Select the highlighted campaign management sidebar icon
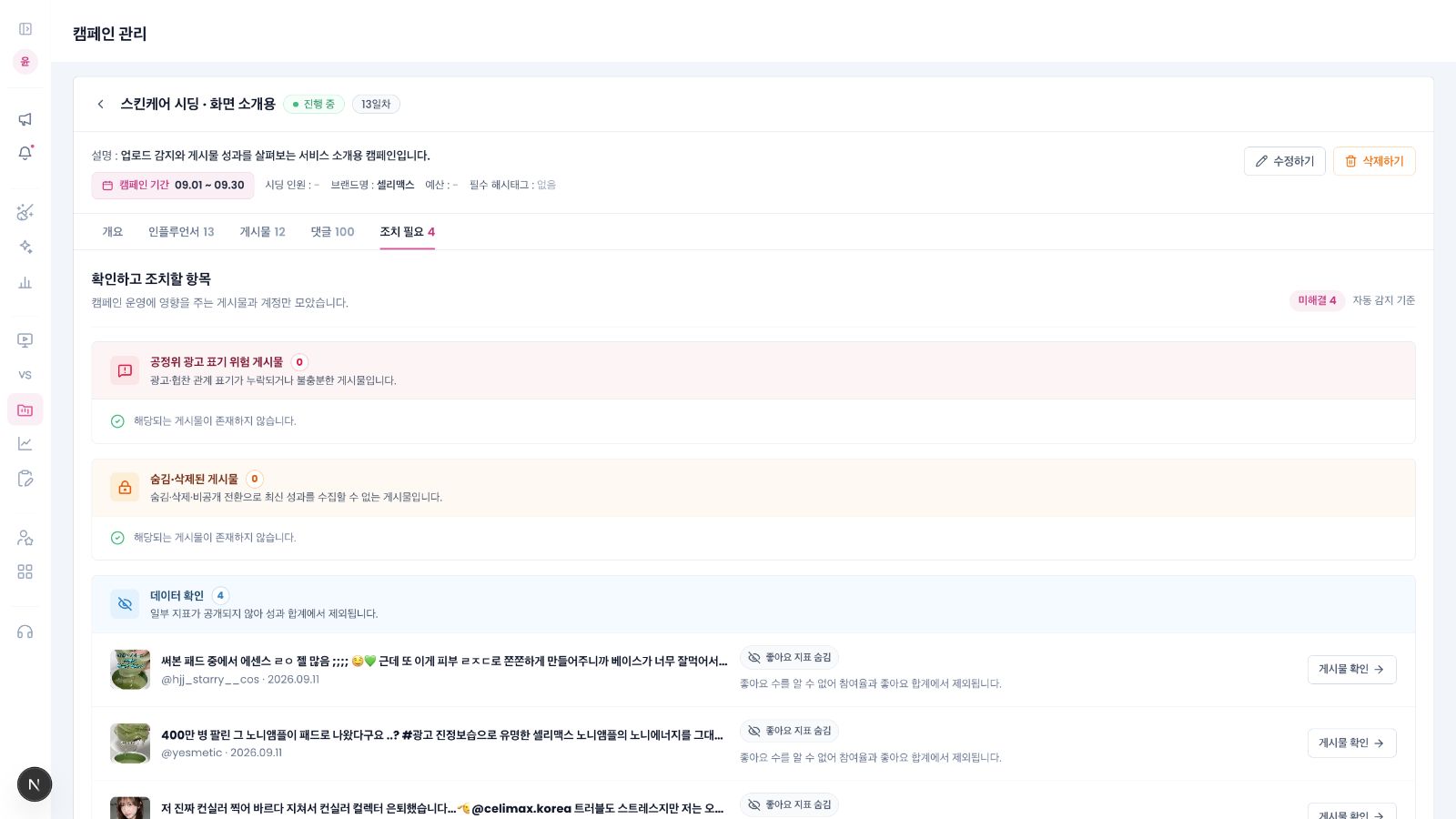The height and width of the screenshot is (819, 1456). tap(25, 409)
